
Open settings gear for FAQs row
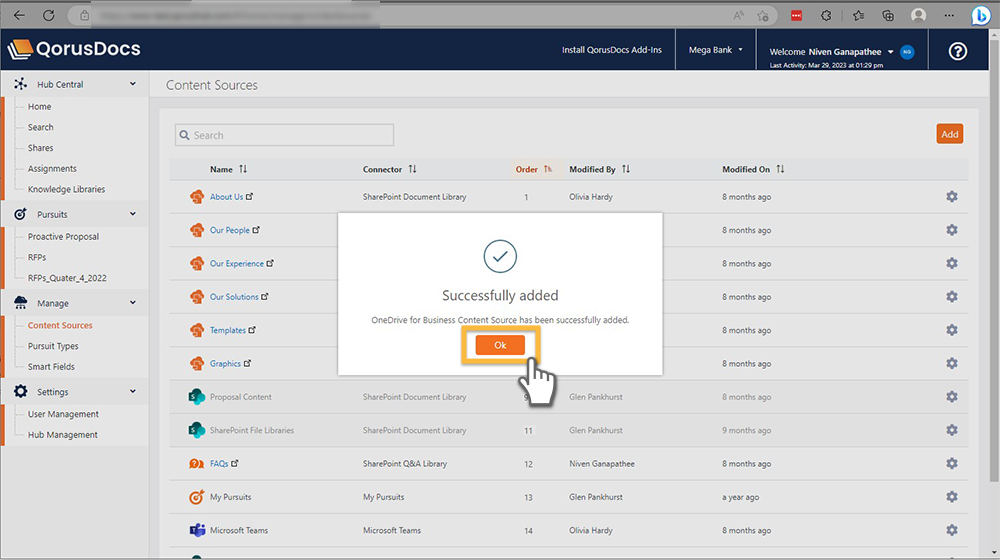pyautogui.click(x=952, y=464)
